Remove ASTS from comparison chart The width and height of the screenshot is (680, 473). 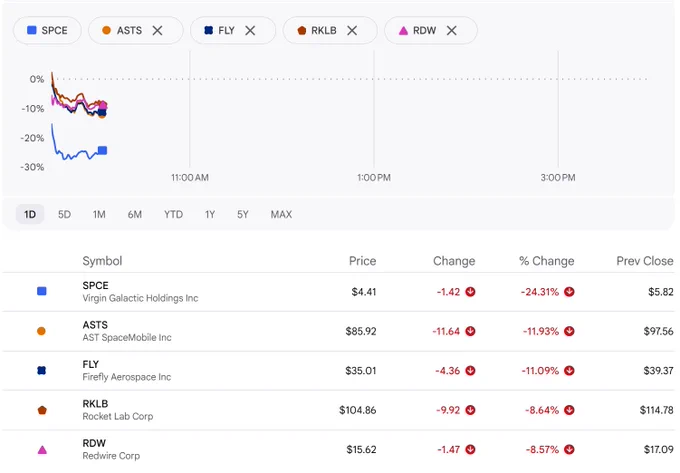157,31
